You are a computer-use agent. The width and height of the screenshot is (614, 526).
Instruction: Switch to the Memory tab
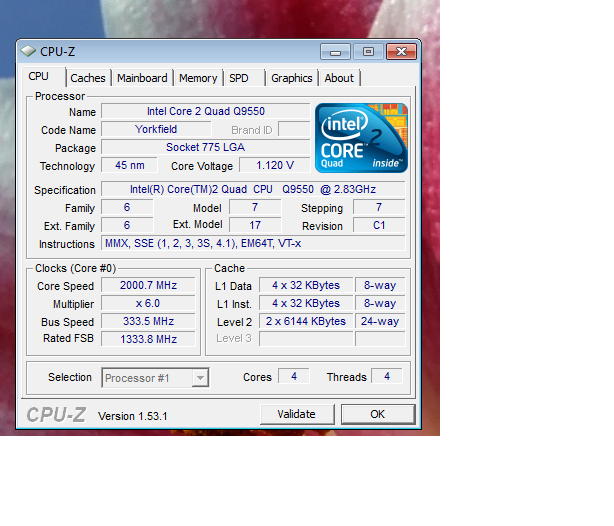198,78
